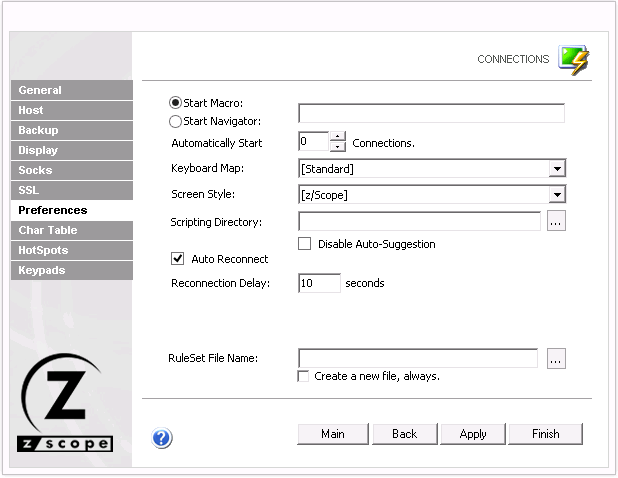Open the General tab

[72, 90]
